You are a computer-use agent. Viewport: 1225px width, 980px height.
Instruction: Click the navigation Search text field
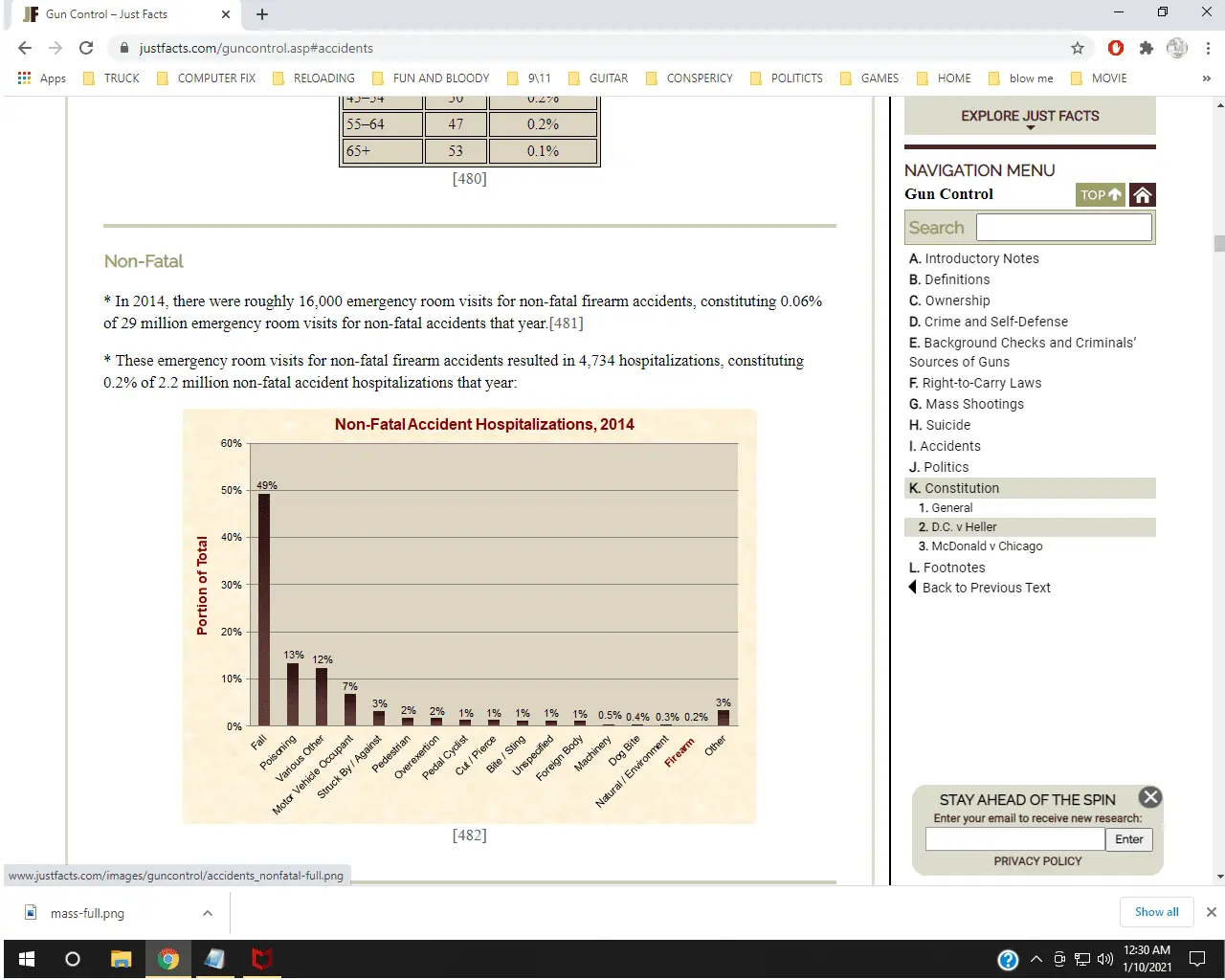click(1063, 227)
